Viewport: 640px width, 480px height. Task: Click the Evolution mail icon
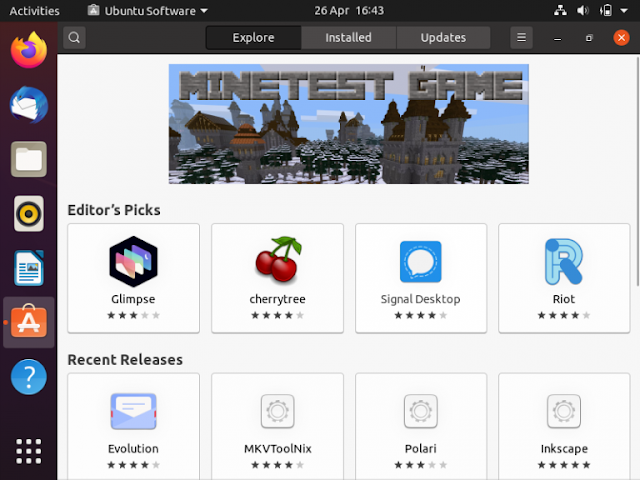tap(133, 411)
